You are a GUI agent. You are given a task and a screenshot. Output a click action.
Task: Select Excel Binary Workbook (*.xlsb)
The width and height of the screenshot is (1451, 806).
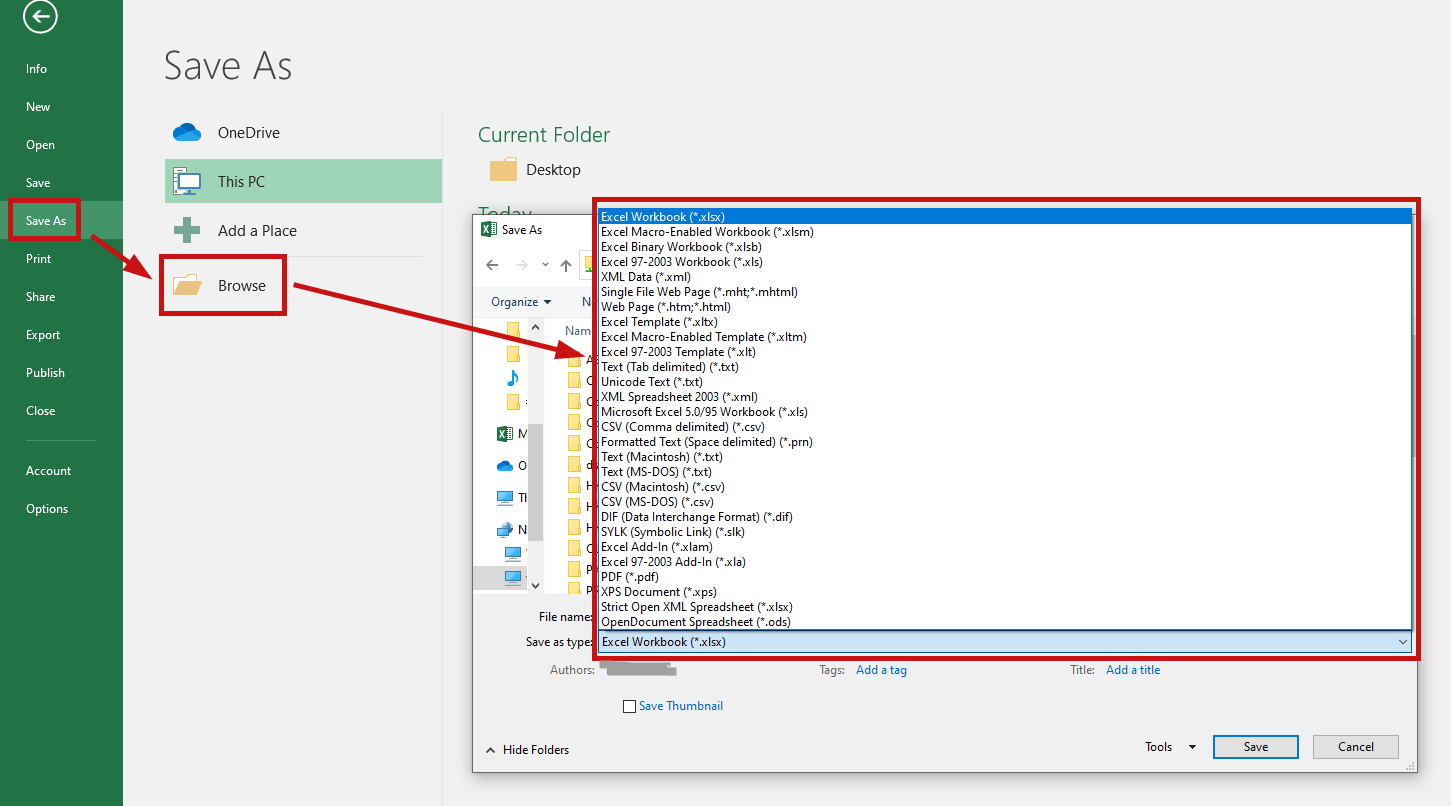tap(1005, 247)
